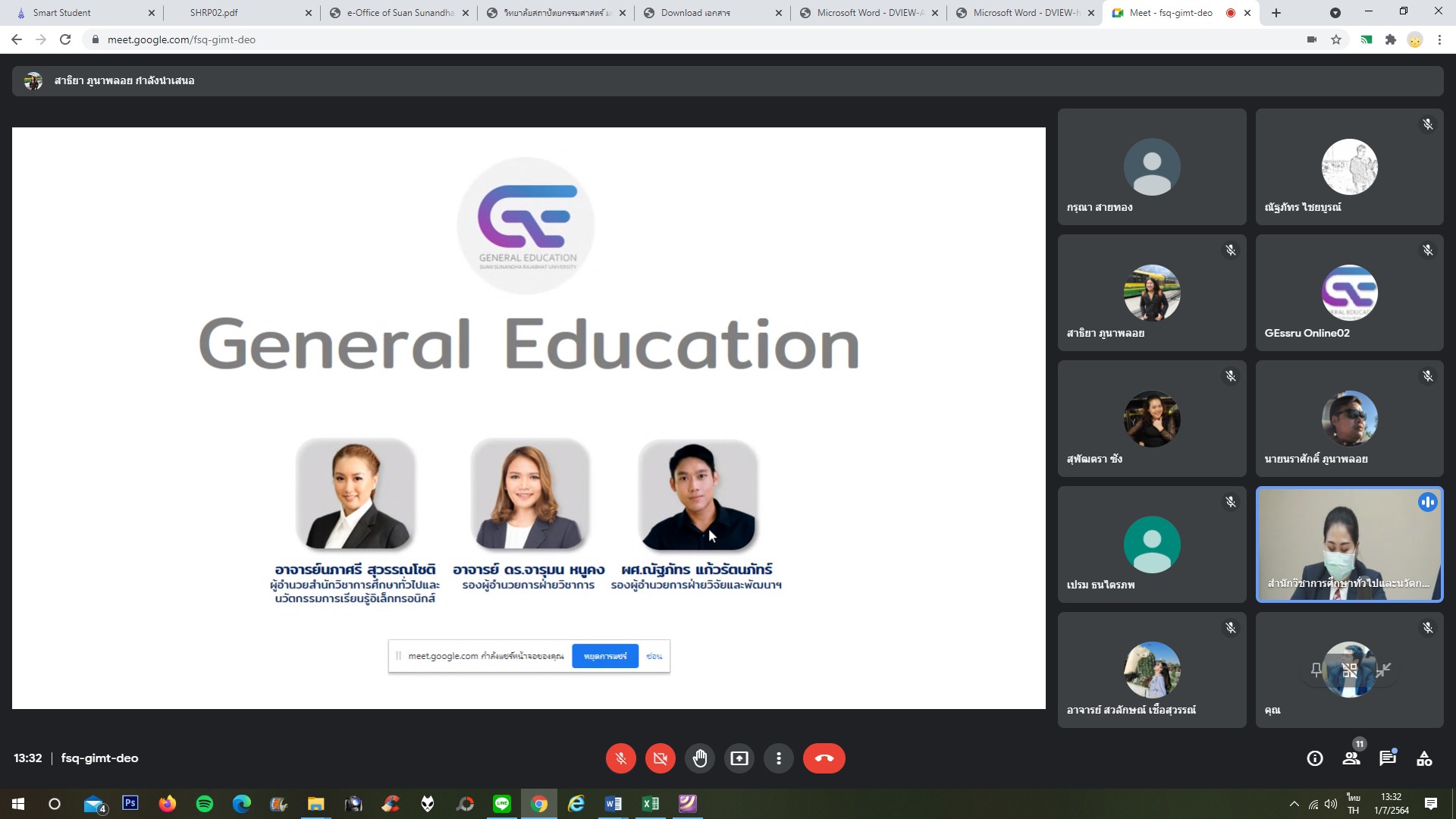Viewport: 1456px width, 819px height.
Task: Open Chrome extensions puzzle icon
Action: 1390,39
